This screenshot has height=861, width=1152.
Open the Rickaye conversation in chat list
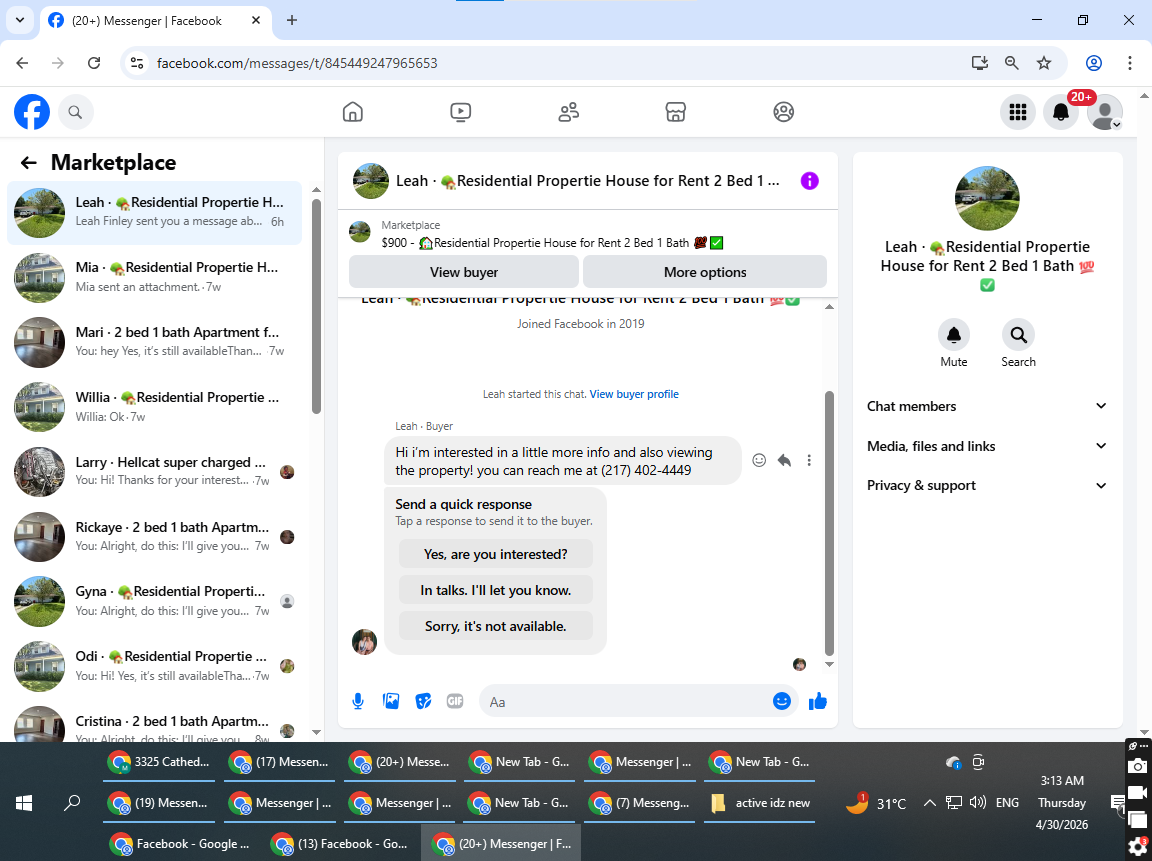coord(154,536)
